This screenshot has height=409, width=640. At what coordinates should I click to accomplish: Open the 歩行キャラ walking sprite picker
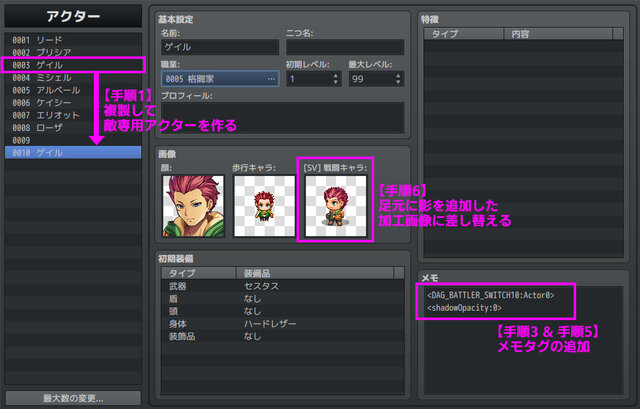(x=264, y=206)
